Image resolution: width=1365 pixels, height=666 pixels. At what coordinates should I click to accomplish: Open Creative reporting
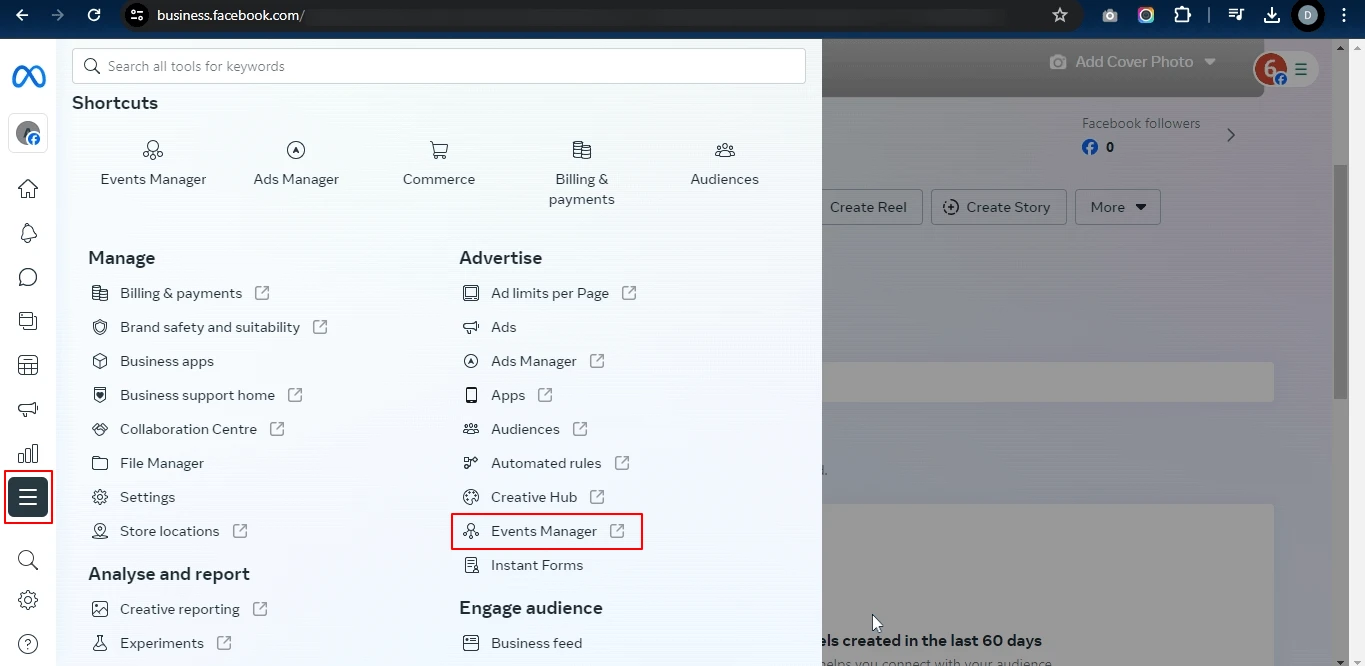[x=179, y=609]
